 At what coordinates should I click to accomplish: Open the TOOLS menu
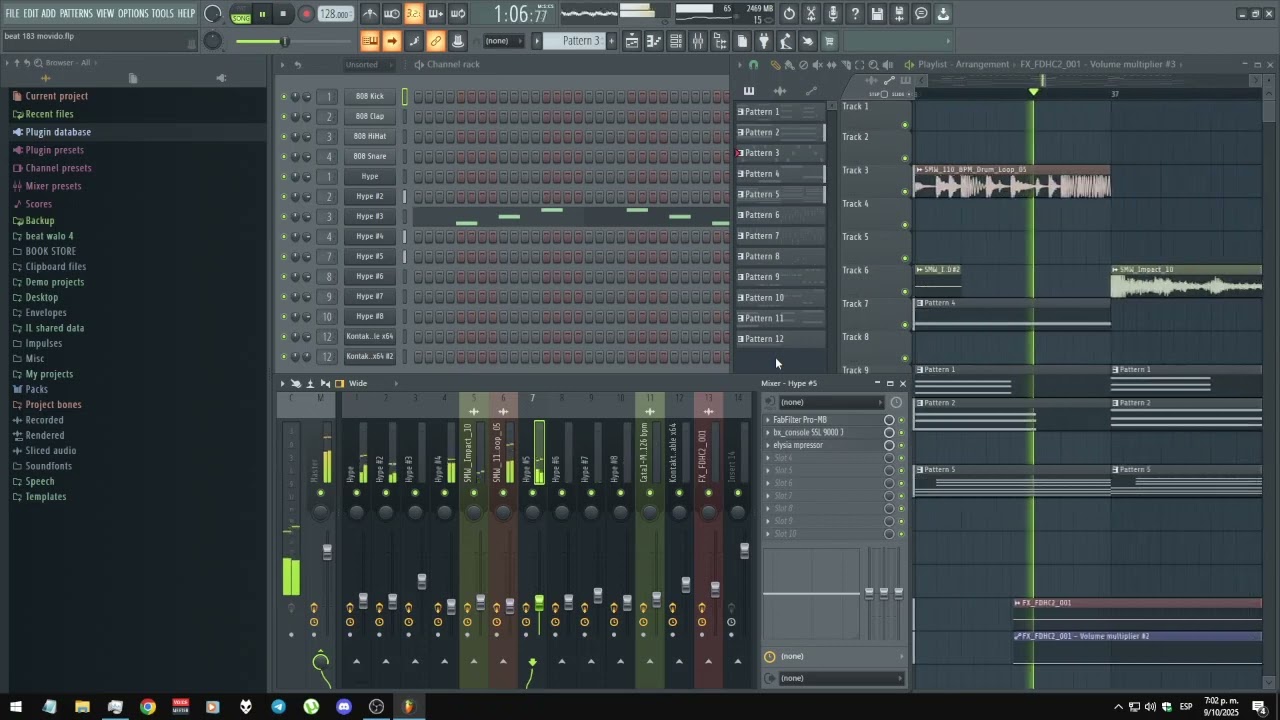(163, 13)
